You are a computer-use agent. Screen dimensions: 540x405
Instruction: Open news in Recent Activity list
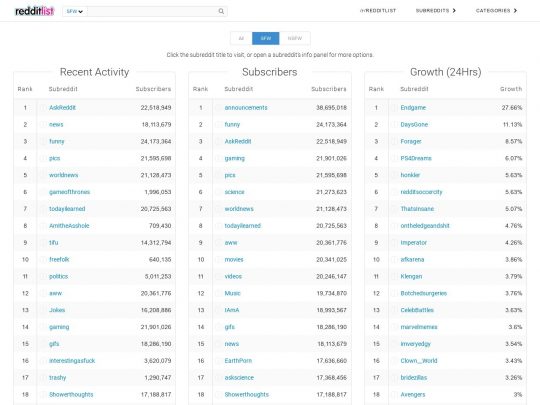pyautogui.click(x=56, y=125)
